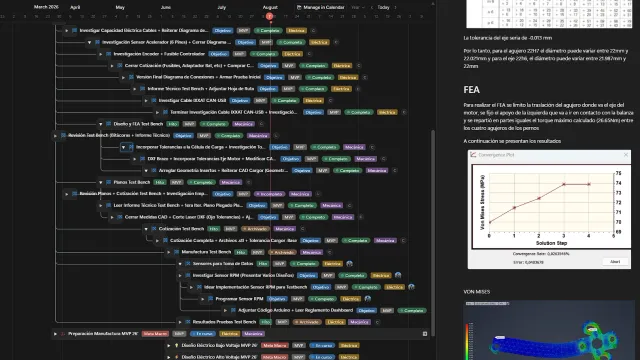The image size is (640, 360).
Task: Collapse Diseño y FEA Test Bench
Action: [x=101, y=124]
